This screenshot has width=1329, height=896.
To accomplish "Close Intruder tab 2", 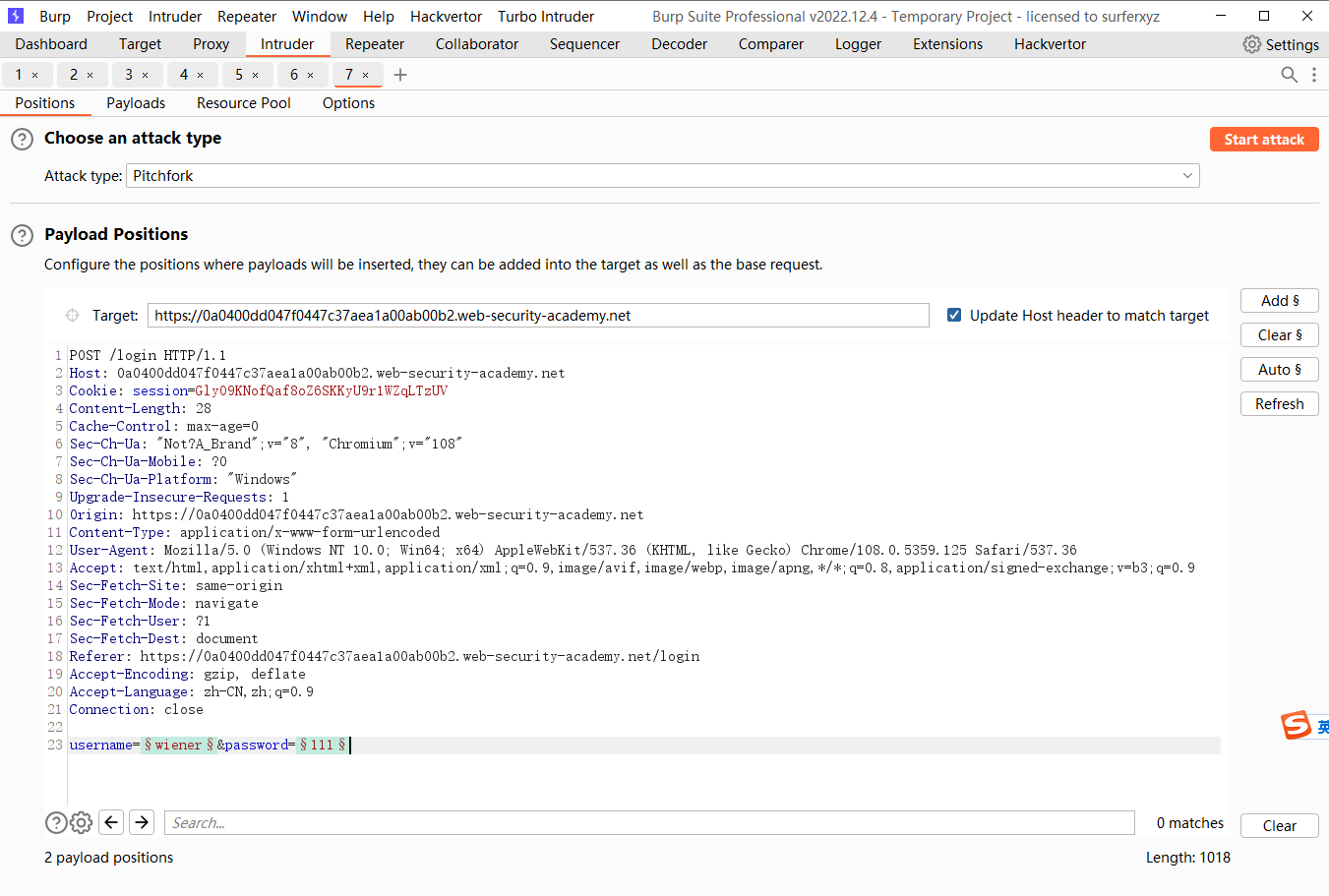I will point(91,75).
